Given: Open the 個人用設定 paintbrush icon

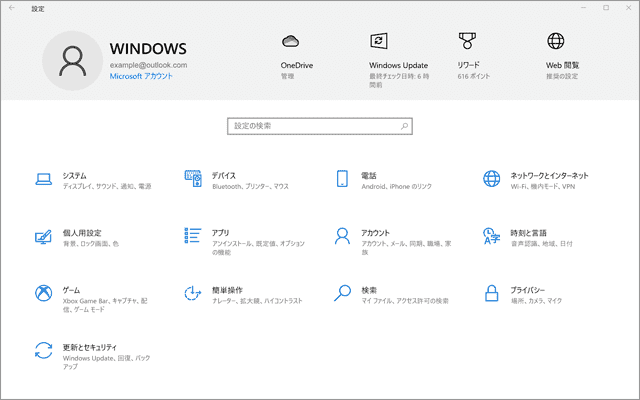Looking at the screenshot, I should [x=43, y=236].
